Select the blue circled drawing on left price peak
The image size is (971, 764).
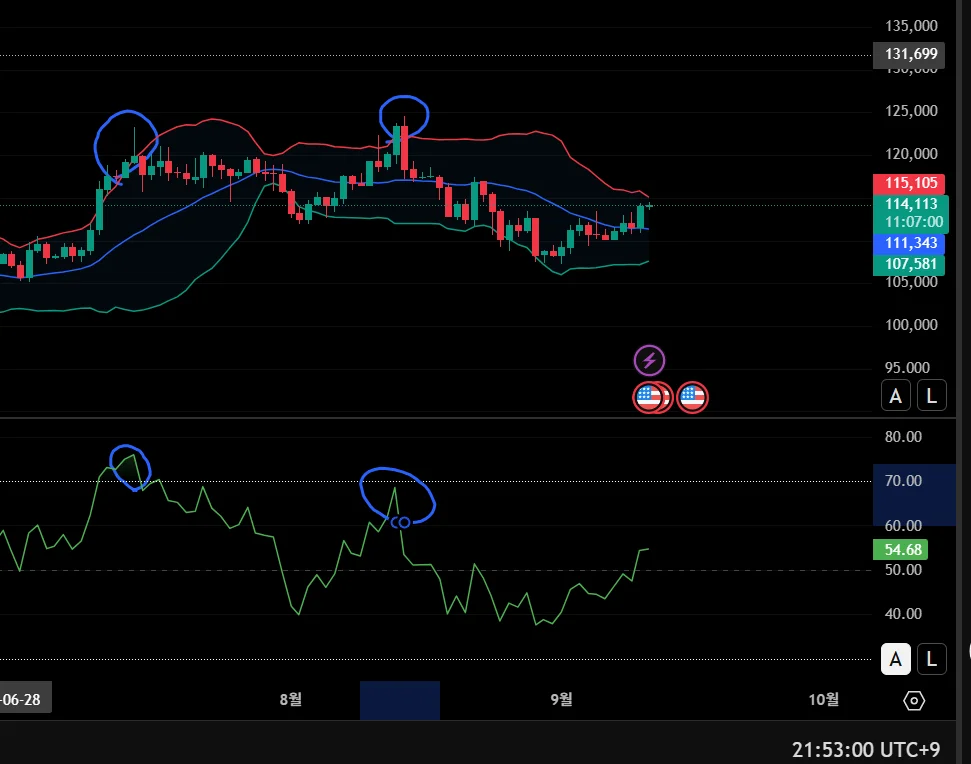(x=126, y=147)
